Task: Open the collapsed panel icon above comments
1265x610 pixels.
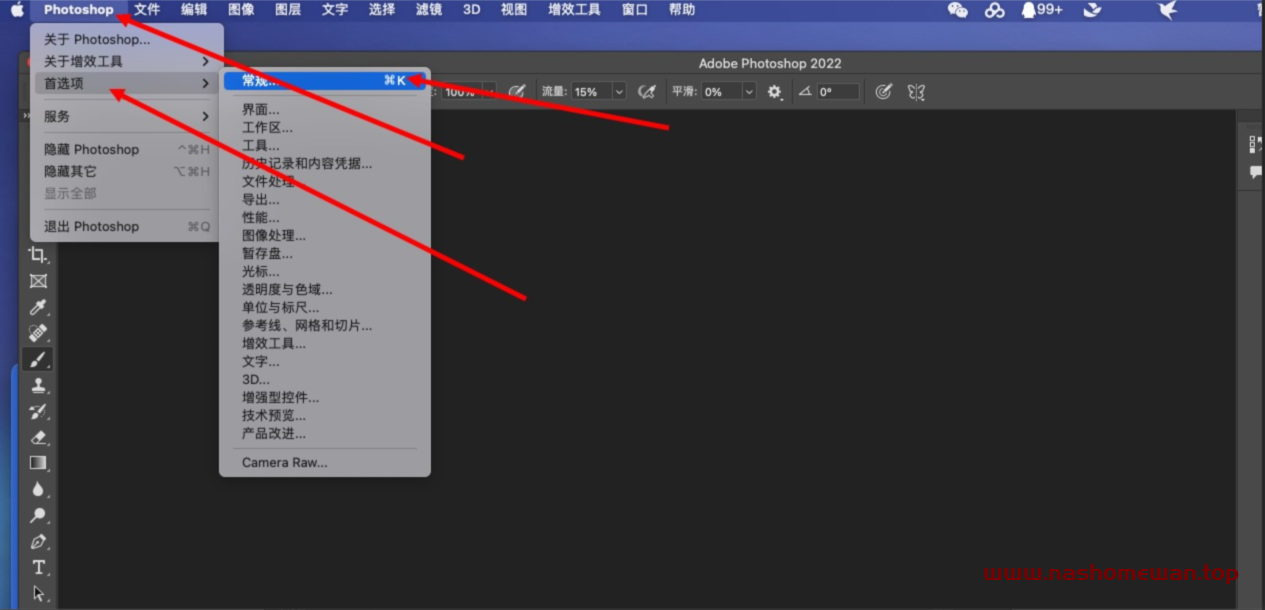Action: pos(1255,144)
